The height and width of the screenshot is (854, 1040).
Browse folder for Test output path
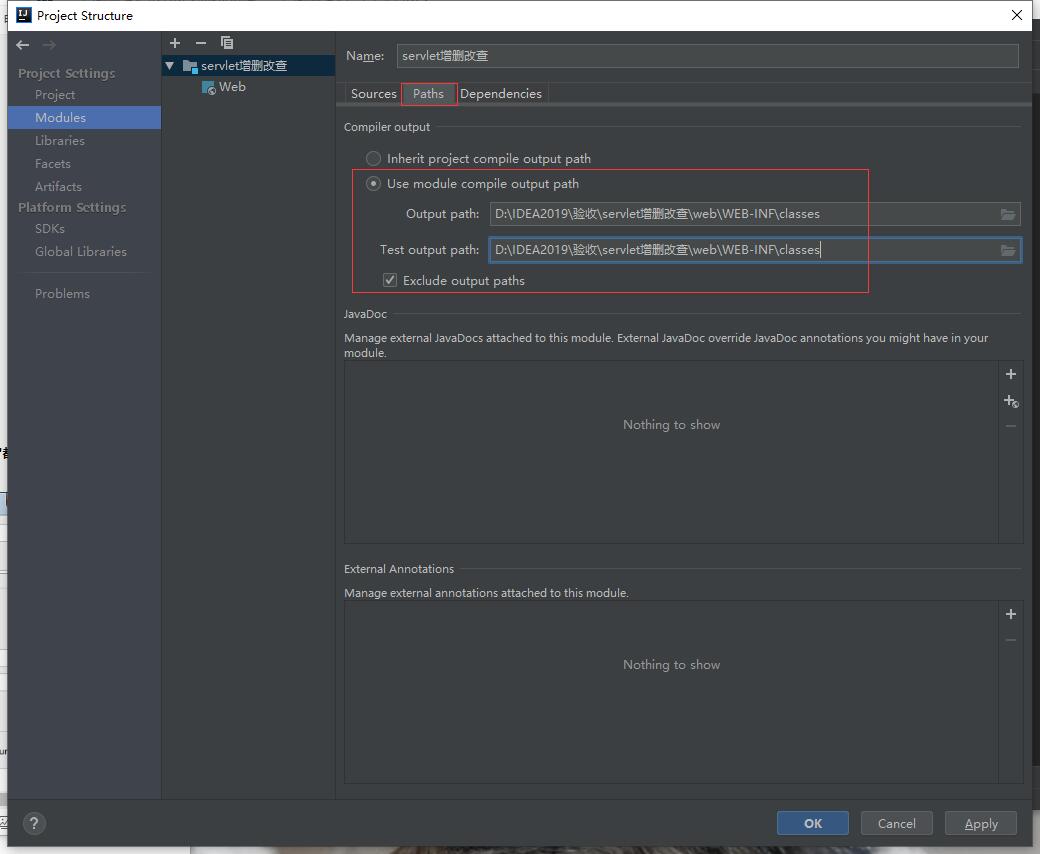point(1008,250)
